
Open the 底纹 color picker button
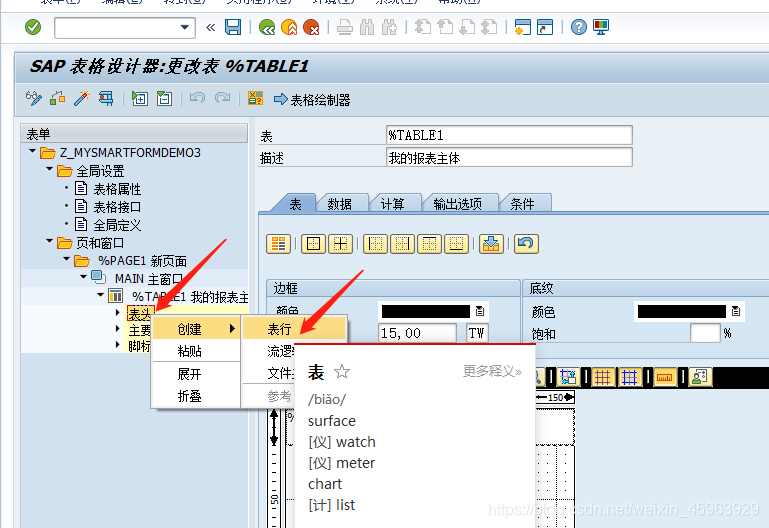pyautogui.click(x=736, y=311)
